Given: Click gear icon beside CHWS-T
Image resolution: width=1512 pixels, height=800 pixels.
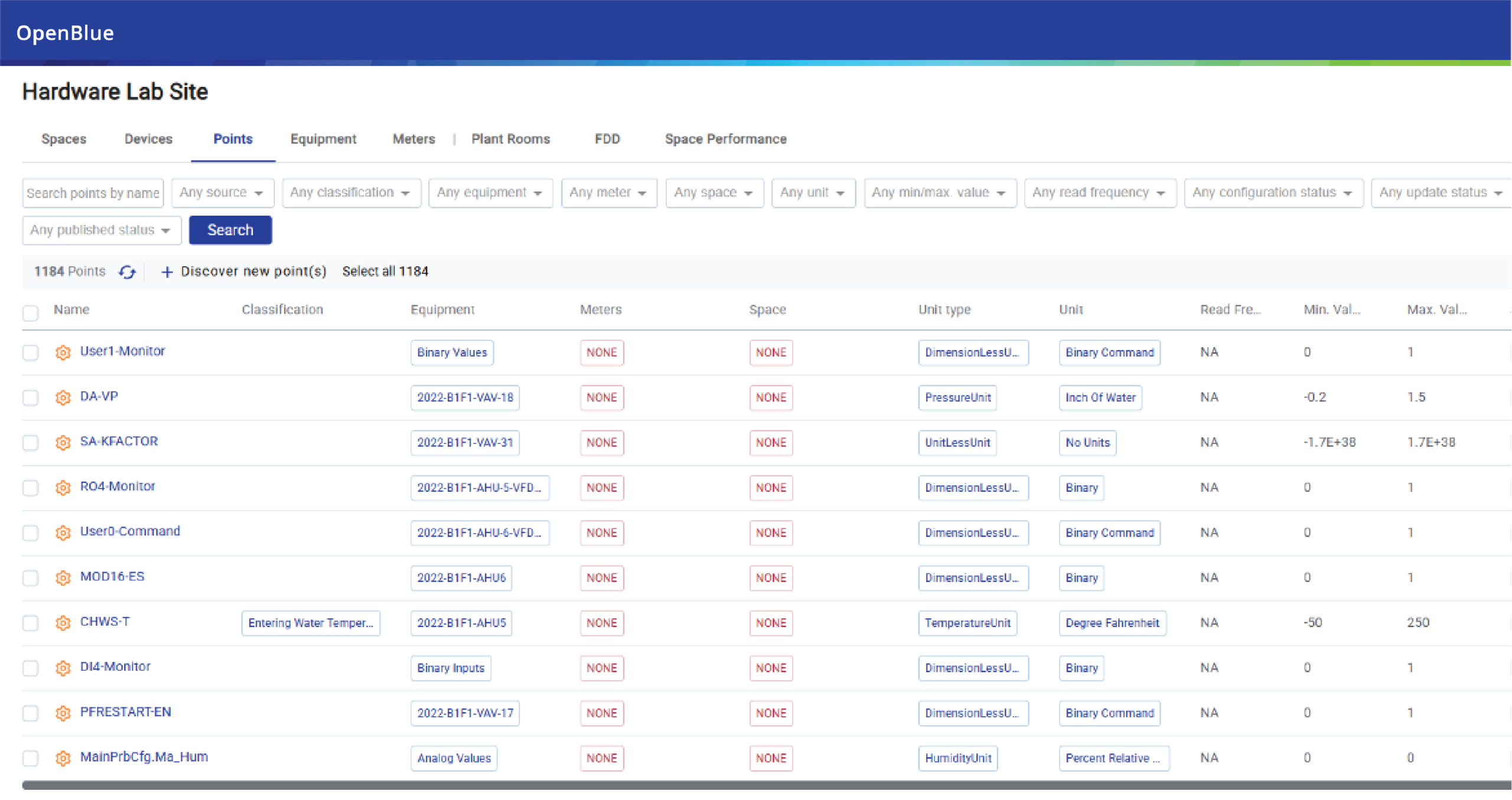Looking at the screenshot, I should tap(63, 623).
